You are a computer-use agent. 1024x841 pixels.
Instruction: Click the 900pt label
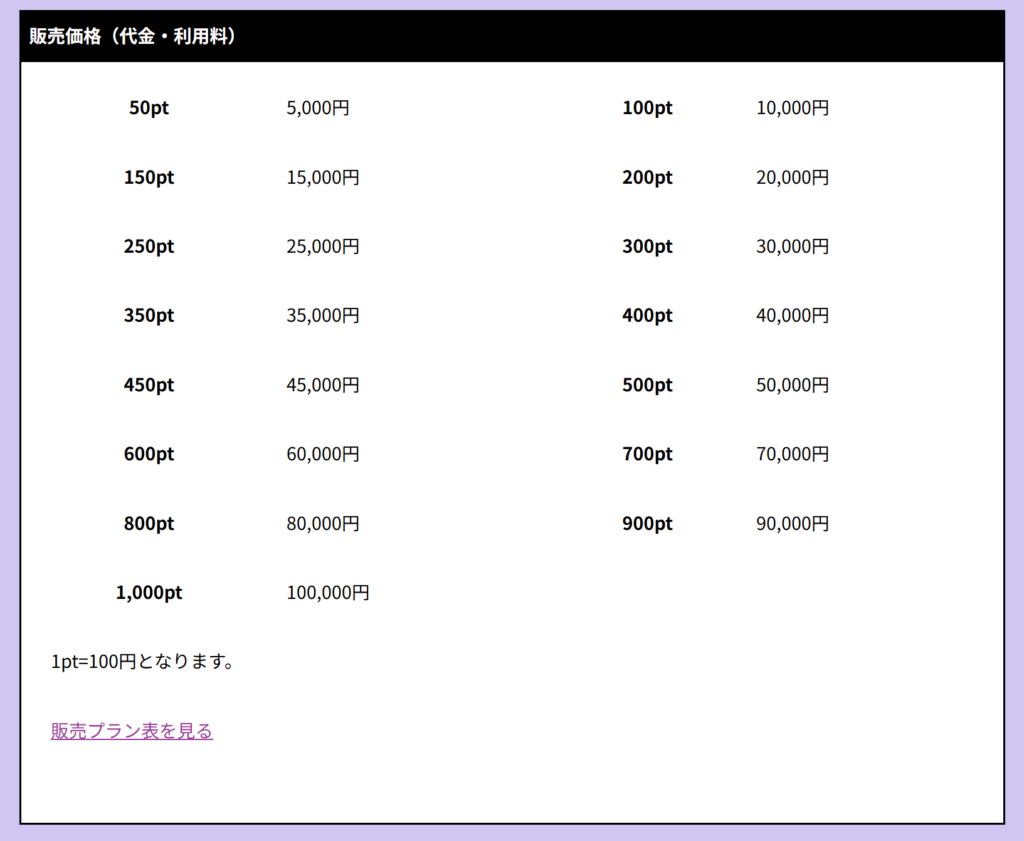(x=647, y=524)
